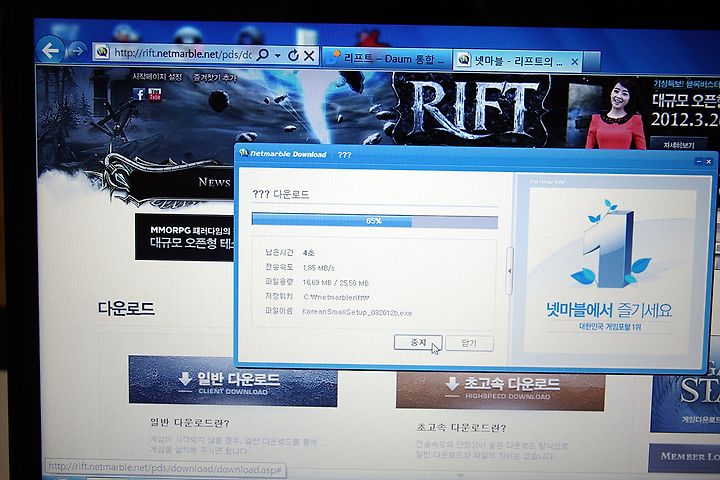Screen dimensions: 720x480
Task: Click the 시작페이지 설정 link
Action: coord(157,77)
